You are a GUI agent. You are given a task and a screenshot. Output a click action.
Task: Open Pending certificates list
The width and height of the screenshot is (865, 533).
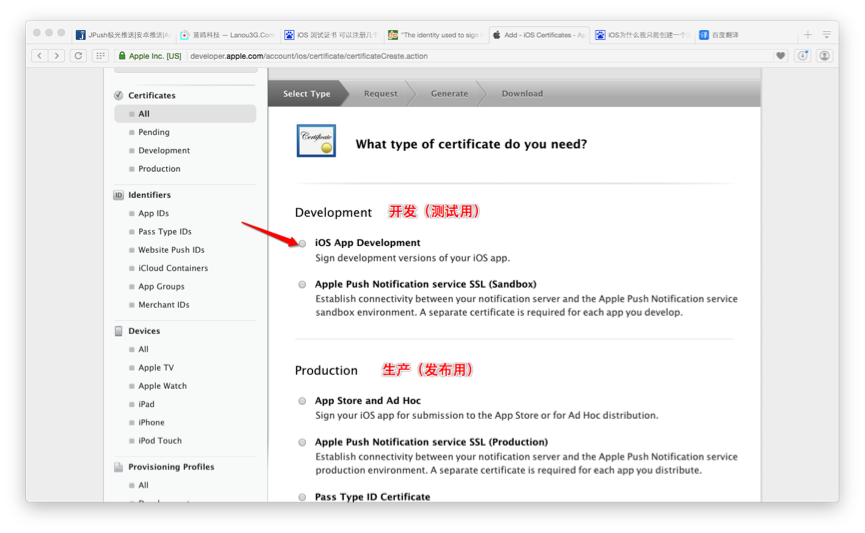tap(154, 132)
